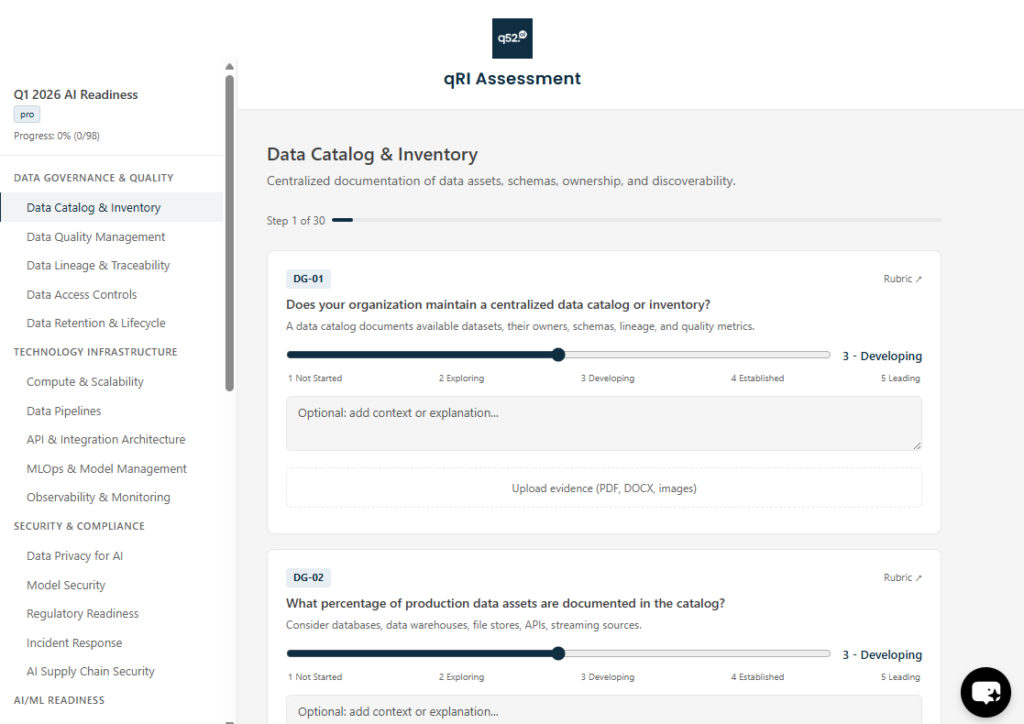Image resolution: width=1024 pixels, height=724 pixels.
Task: Open Rubric link for DG-02
Action: [x=903, y=578]
